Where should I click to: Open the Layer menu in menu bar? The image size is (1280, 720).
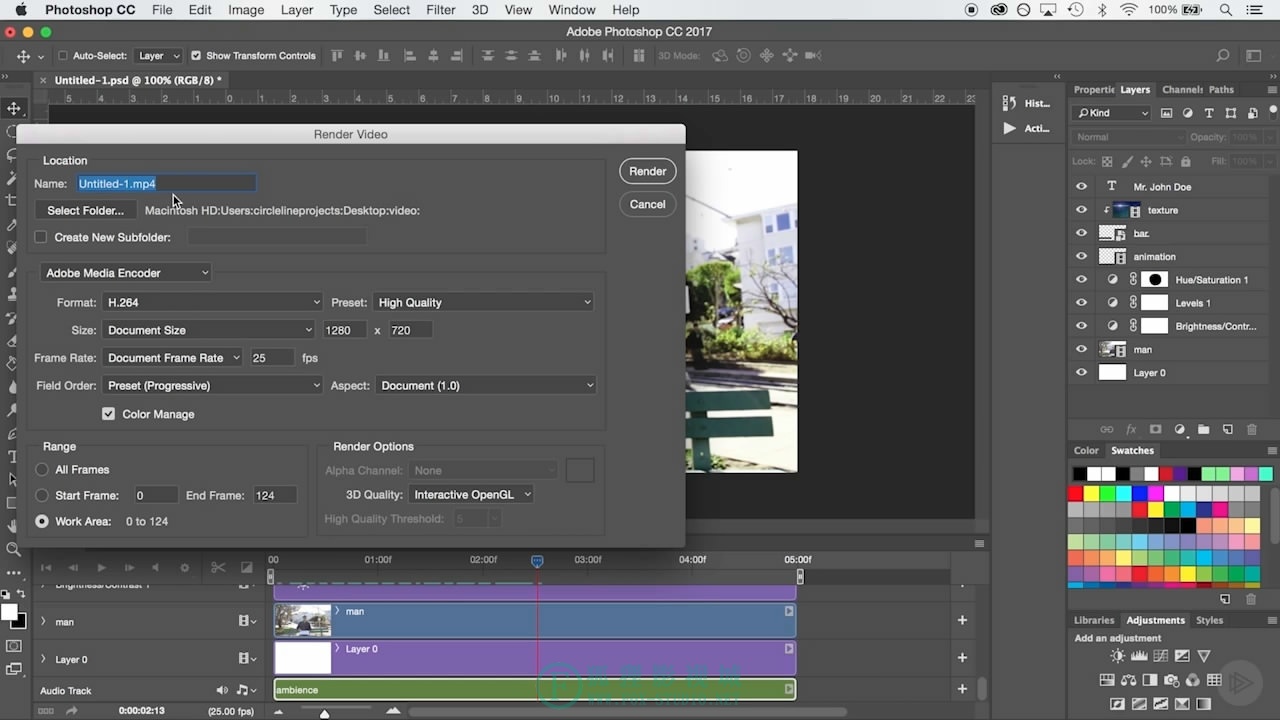[297, 10]
